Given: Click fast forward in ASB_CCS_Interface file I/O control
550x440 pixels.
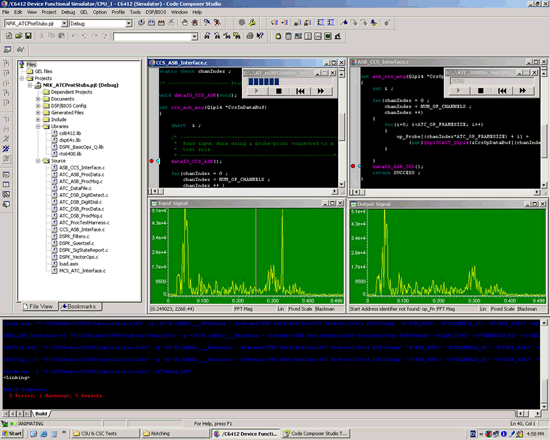Looking at the screenshot, I should click(523, 91).
